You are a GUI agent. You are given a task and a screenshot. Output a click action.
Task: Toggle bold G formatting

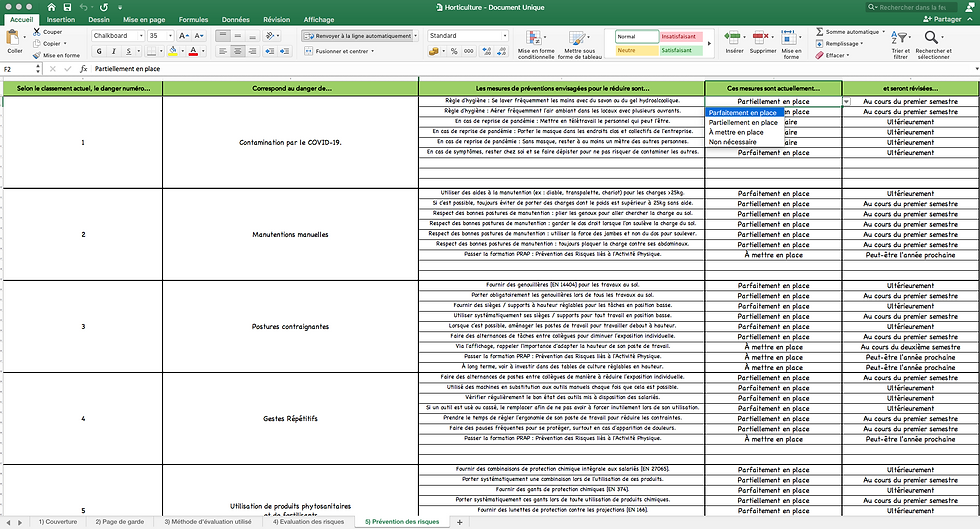99,51
